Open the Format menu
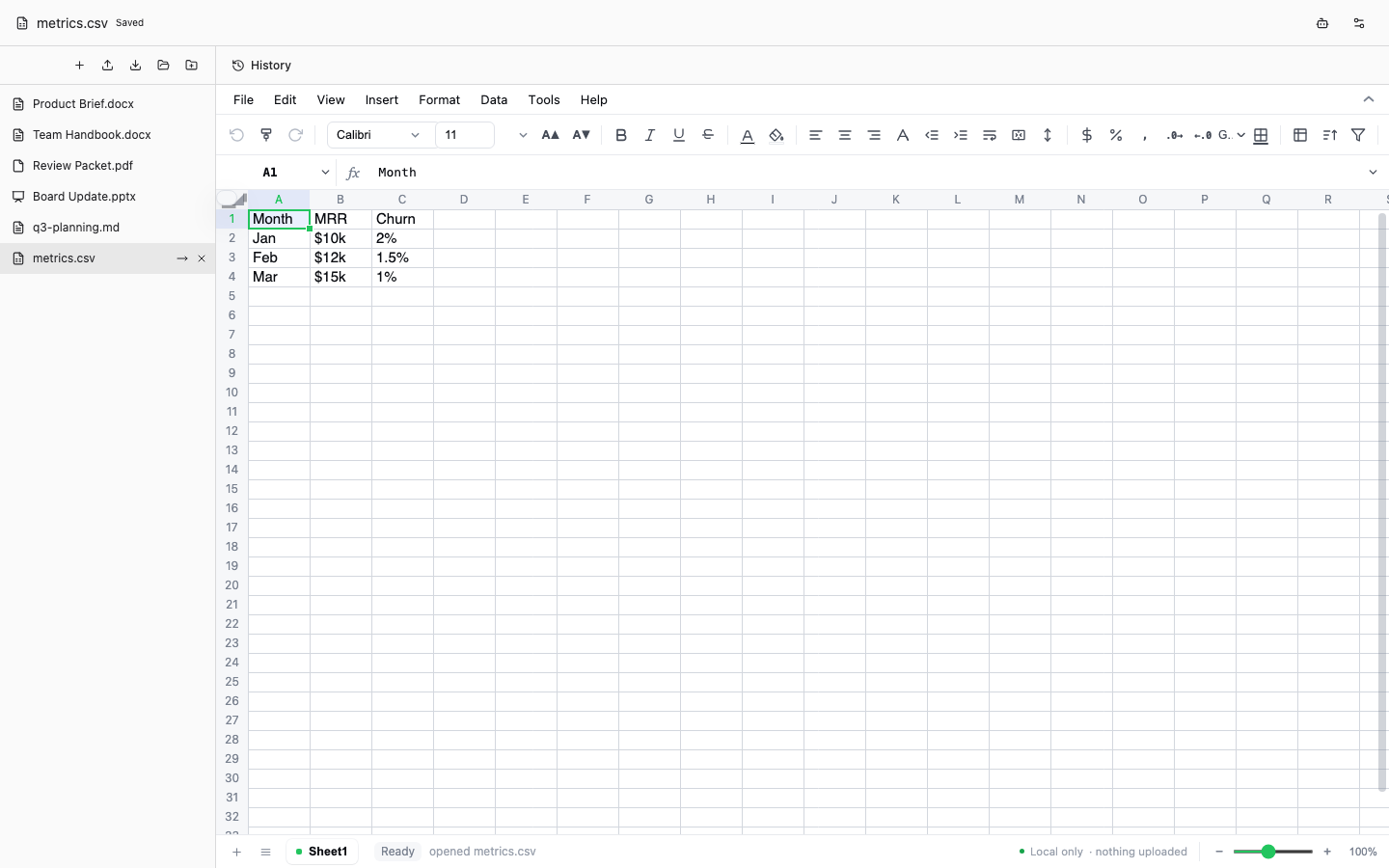The width and height of the screenshot is (1389, 868). pos(439,99)
